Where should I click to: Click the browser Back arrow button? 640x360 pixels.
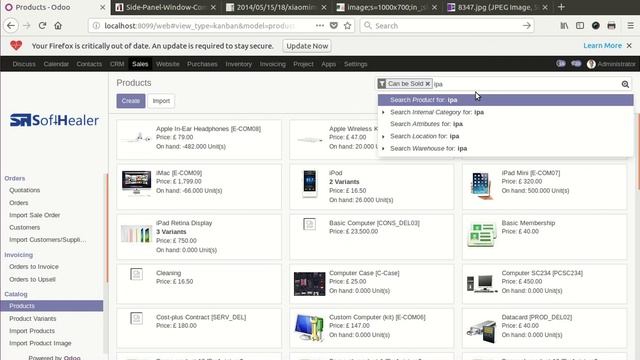[x=11, y=26]
